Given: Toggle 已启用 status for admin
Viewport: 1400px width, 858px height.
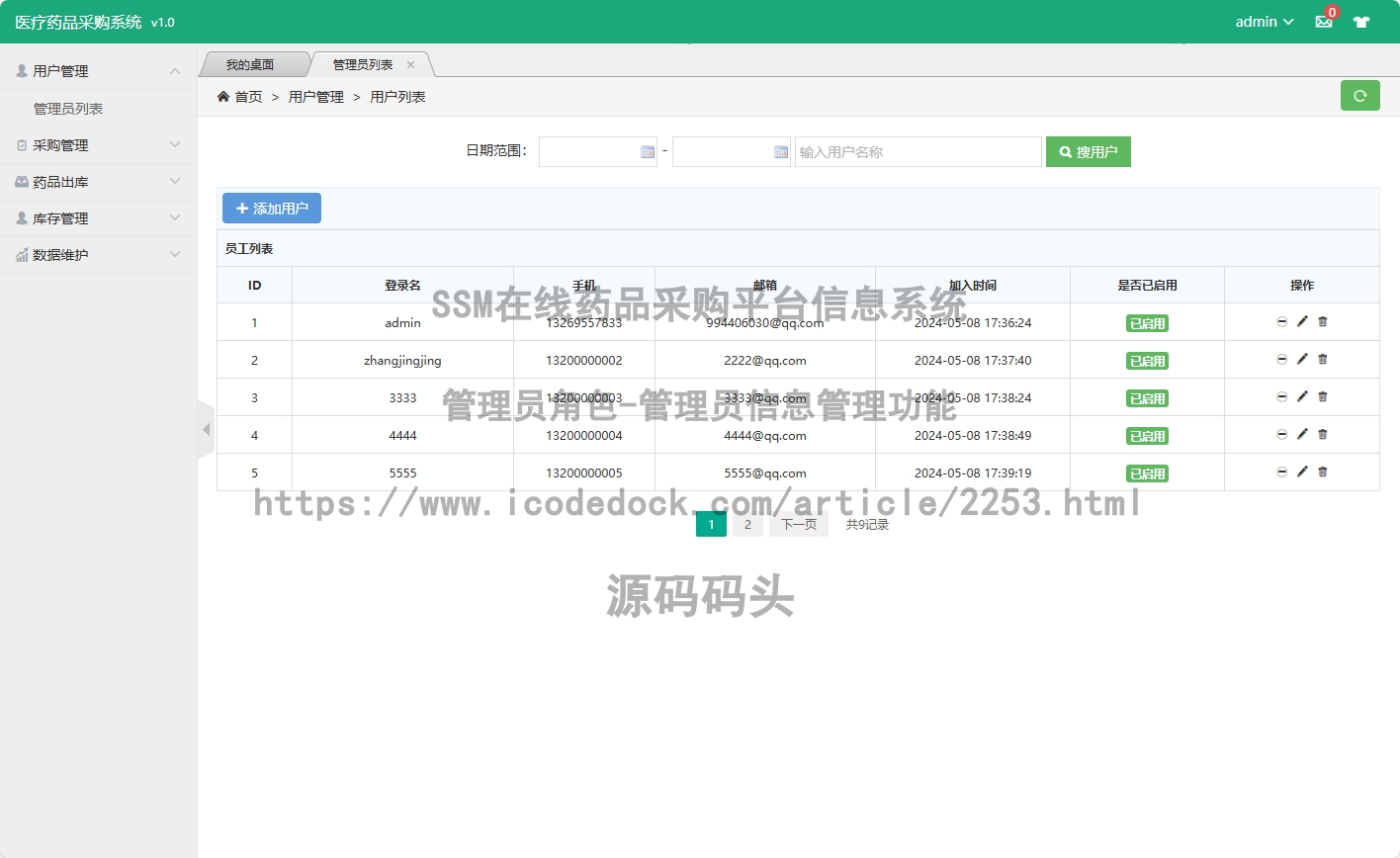Looking at the screenshot, I should [x=1147, y=323].
